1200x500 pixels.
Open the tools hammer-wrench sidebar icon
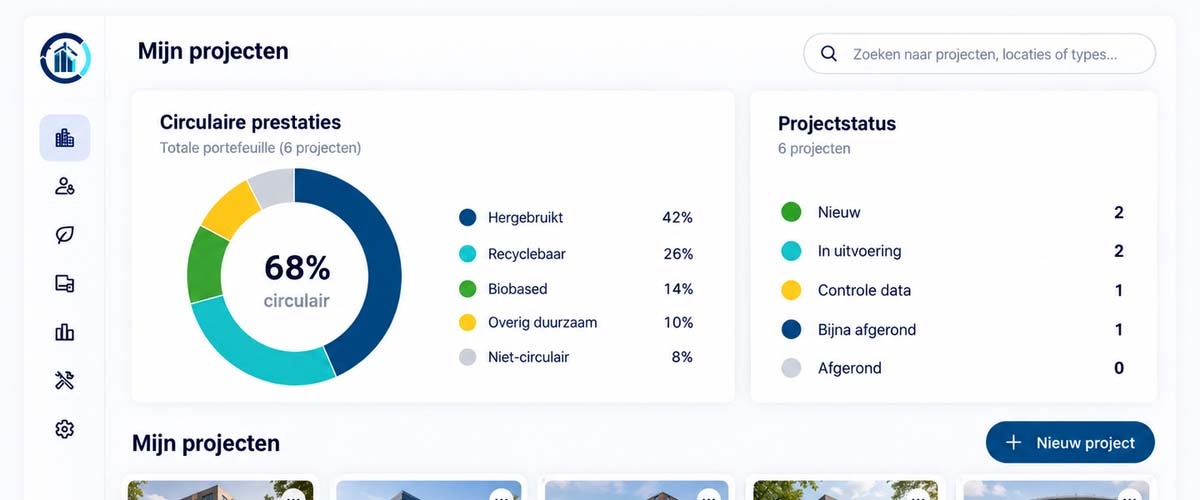[65, 380]
